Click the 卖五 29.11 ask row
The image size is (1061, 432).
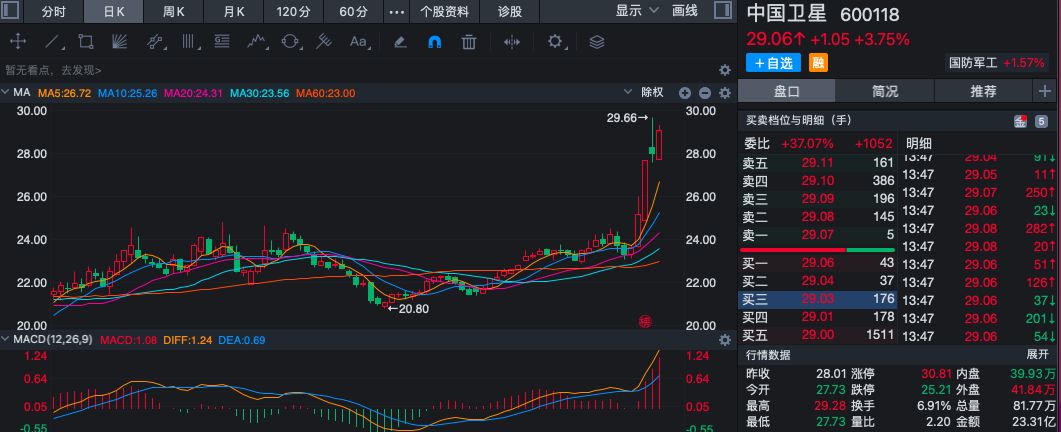(818, 163)
